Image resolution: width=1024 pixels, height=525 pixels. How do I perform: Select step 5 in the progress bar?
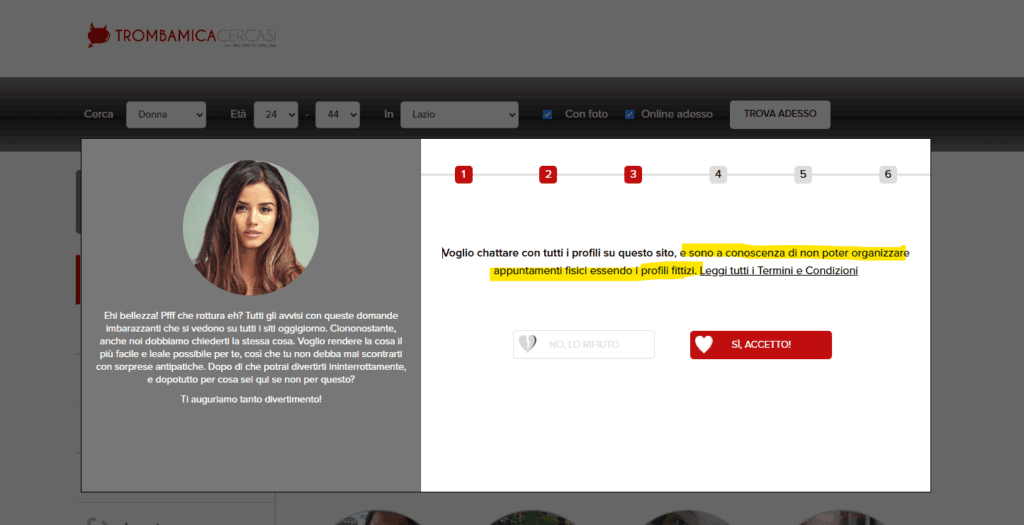(803, 174)
